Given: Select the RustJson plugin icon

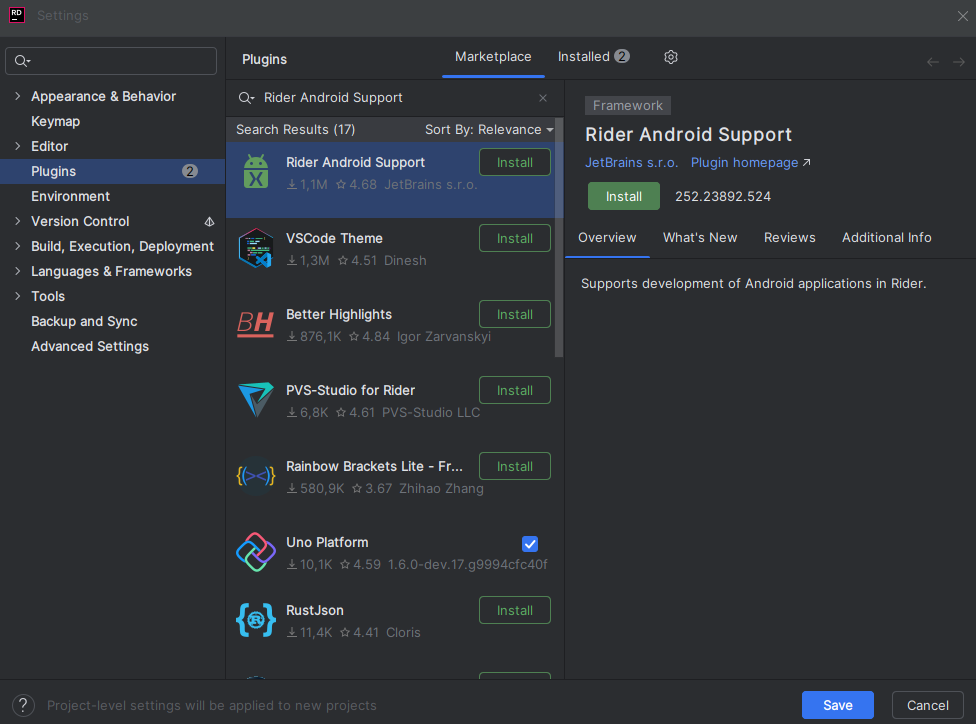Looking at the screenshot, I should tap(256, 620).
